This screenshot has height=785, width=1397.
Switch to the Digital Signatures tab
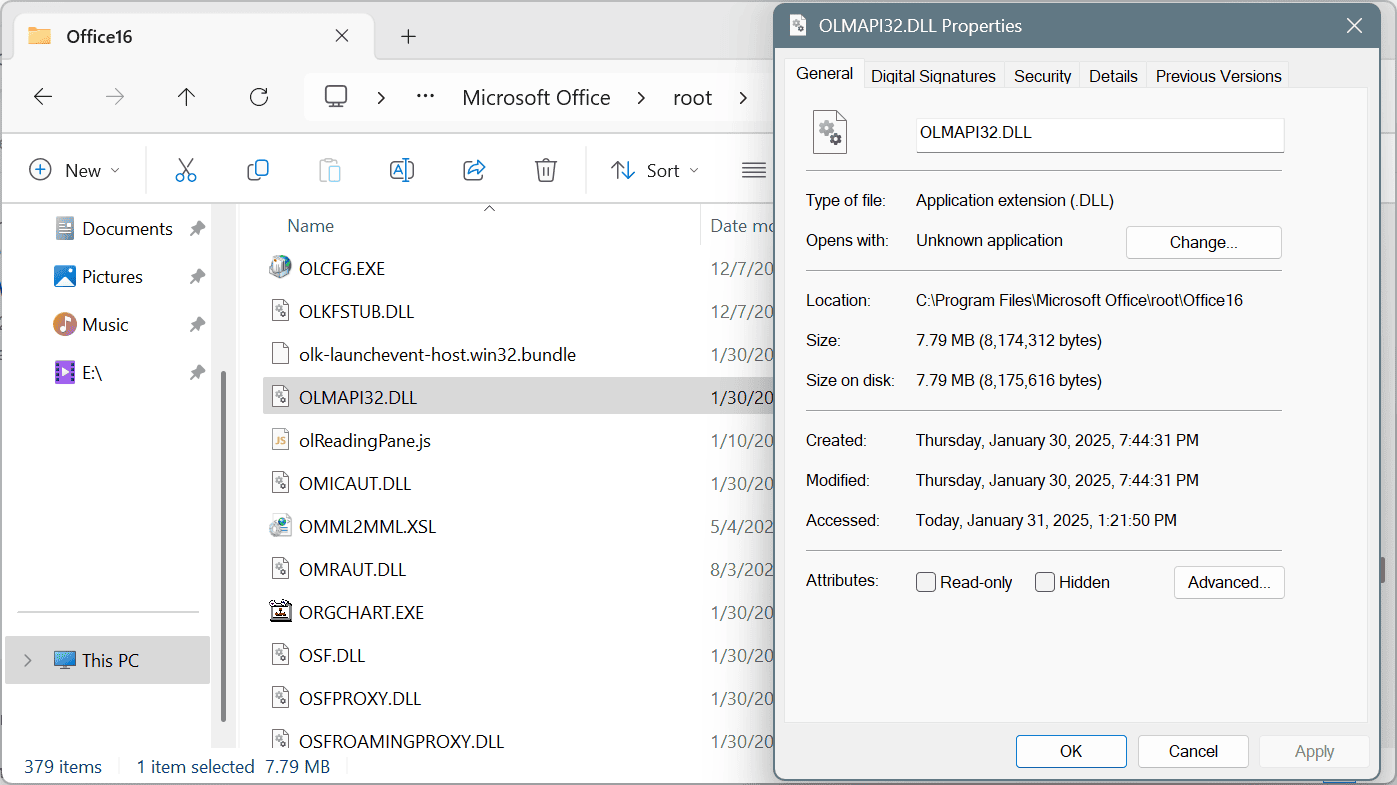point(933,76)
